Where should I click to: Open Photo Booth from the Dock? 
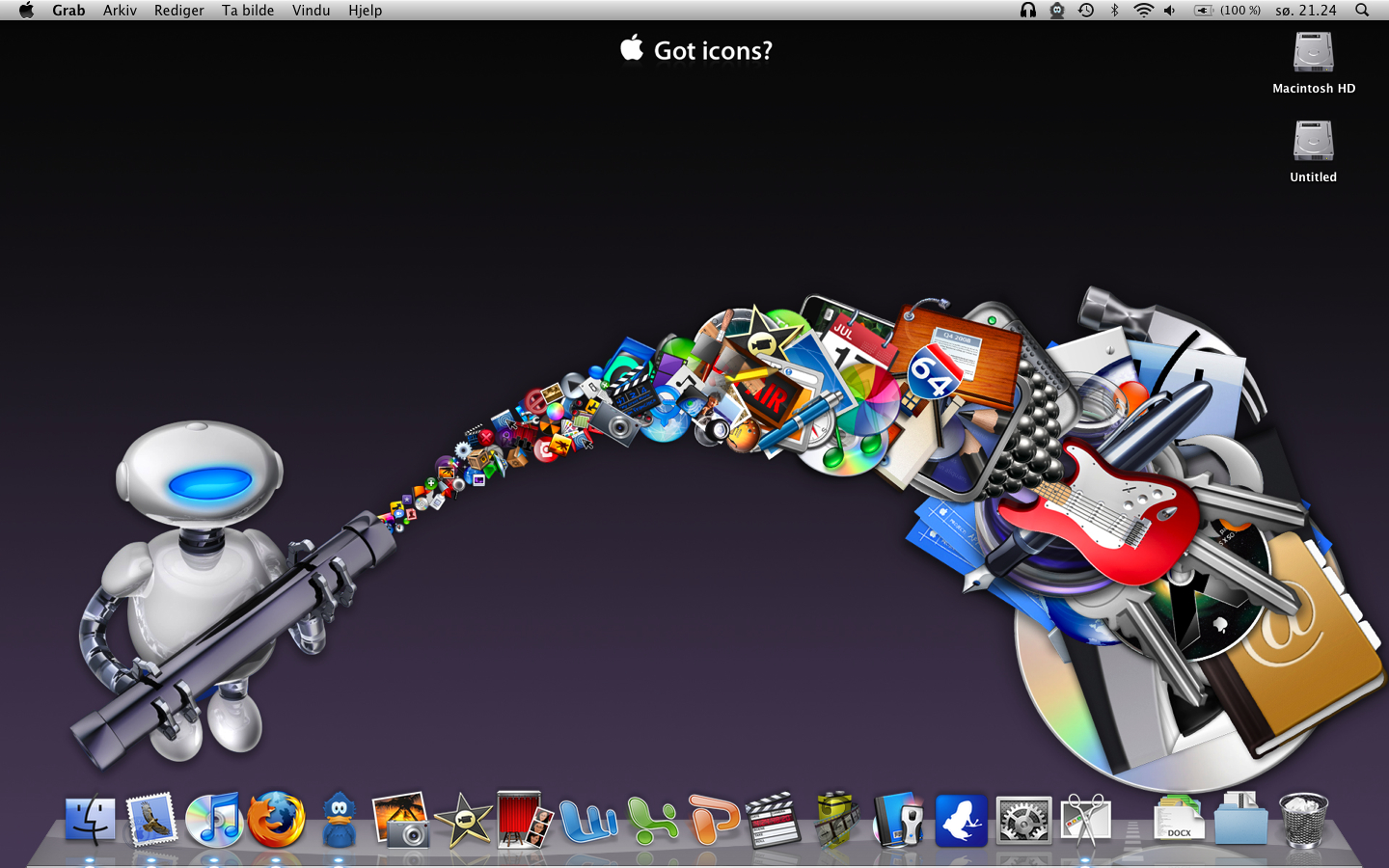[525, 820]
